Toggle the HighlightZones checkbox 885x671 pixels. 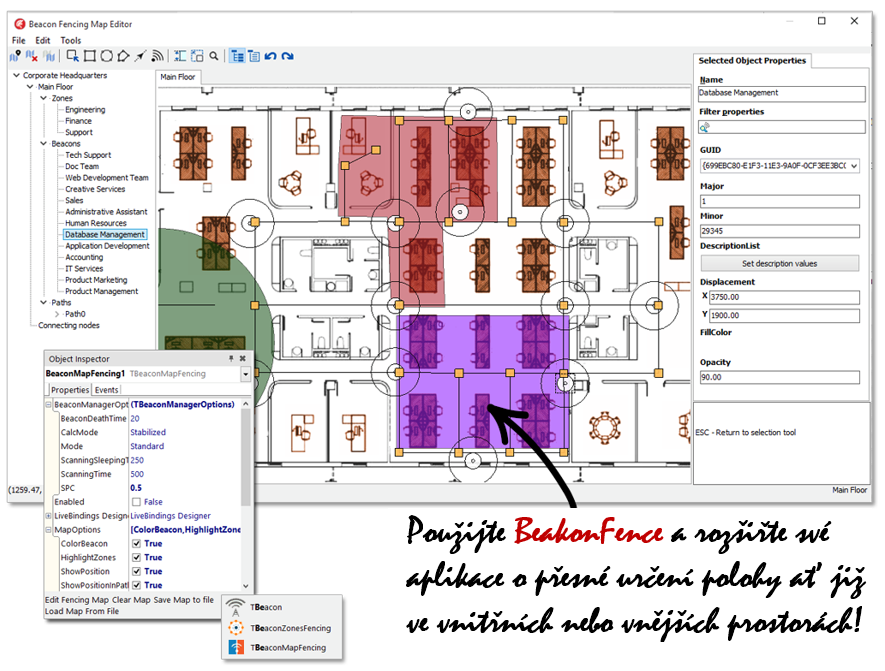click(136, 558)
